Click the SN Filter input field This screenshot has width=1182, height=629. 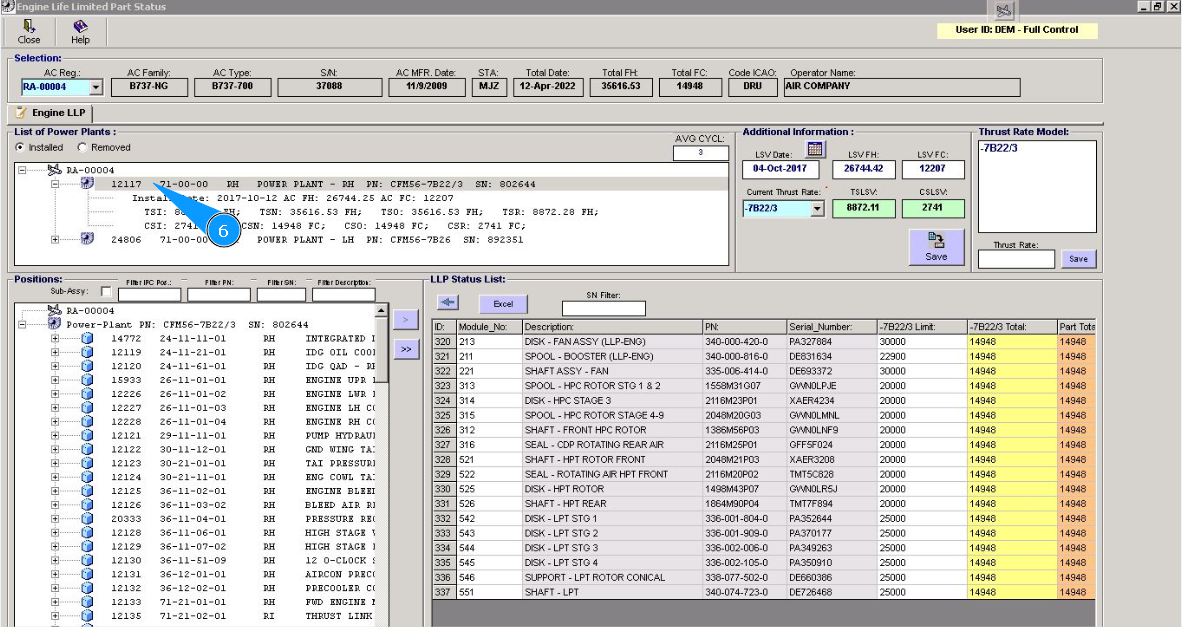[x=604, y=308]
